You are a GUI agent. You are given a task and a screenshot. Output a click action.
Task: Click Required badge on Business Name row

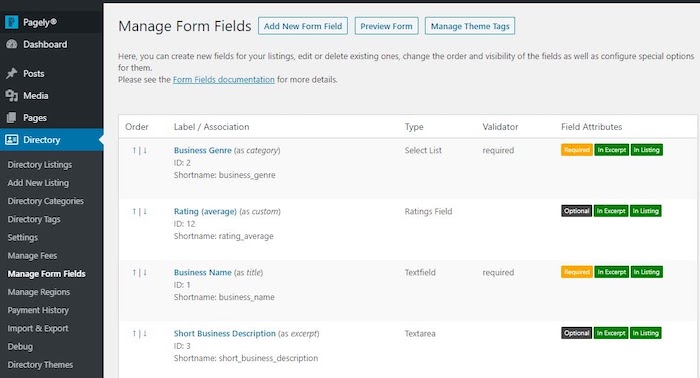tap(577, 272)
